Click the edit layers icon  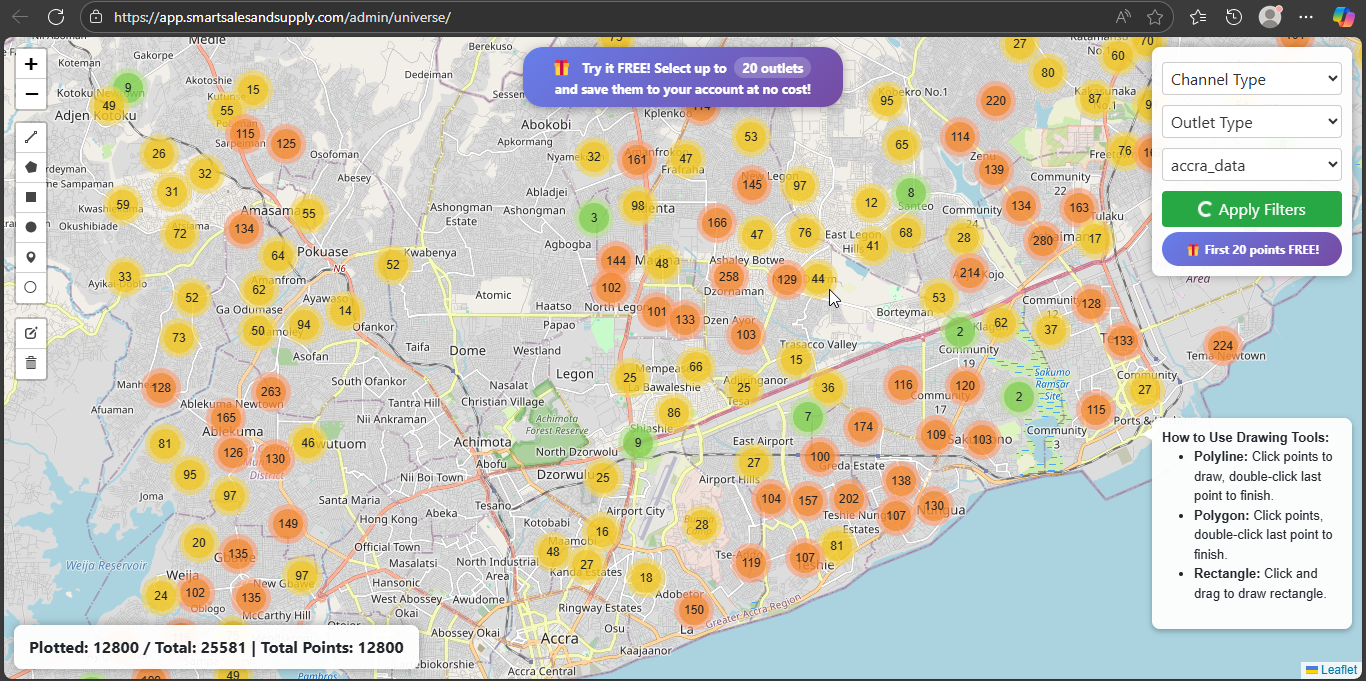pyautogui.click(x=31, y=333)
